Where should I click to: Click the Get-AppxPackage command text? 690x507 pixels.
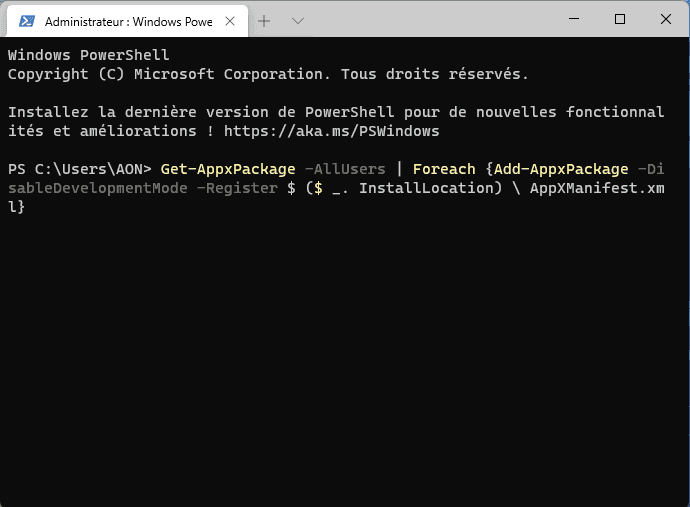[x=227, y=169]
